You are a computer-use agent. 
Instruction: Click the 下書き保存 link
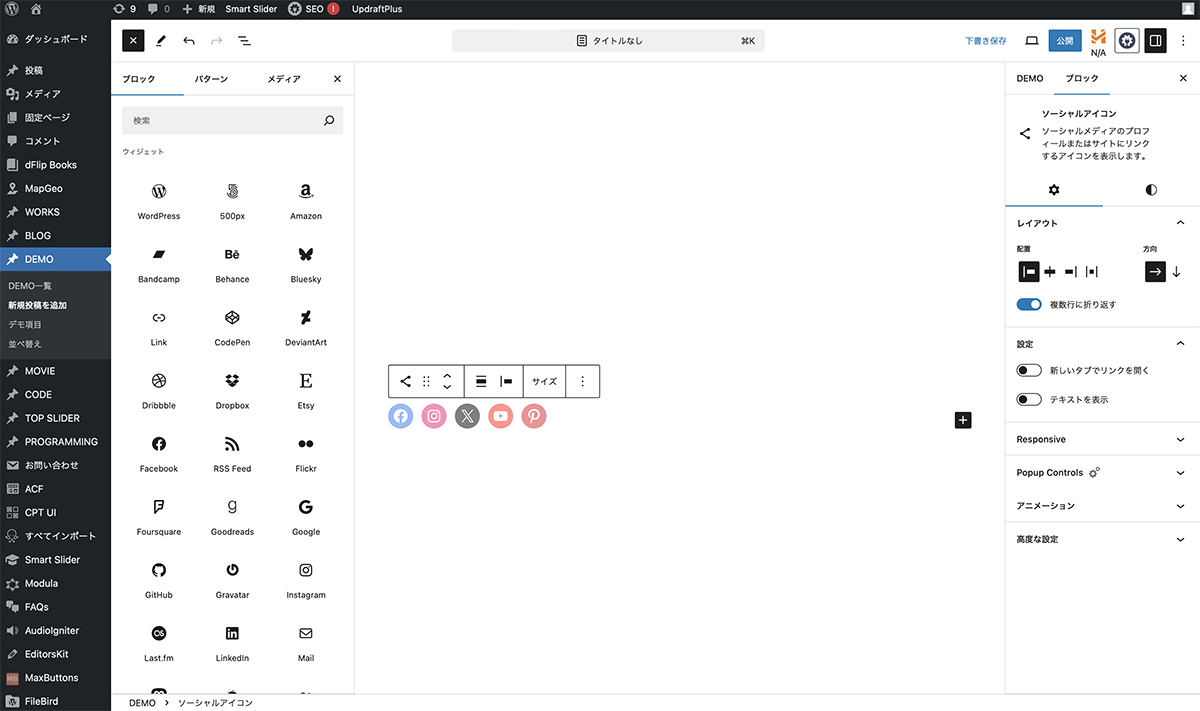tap(985, 41)
